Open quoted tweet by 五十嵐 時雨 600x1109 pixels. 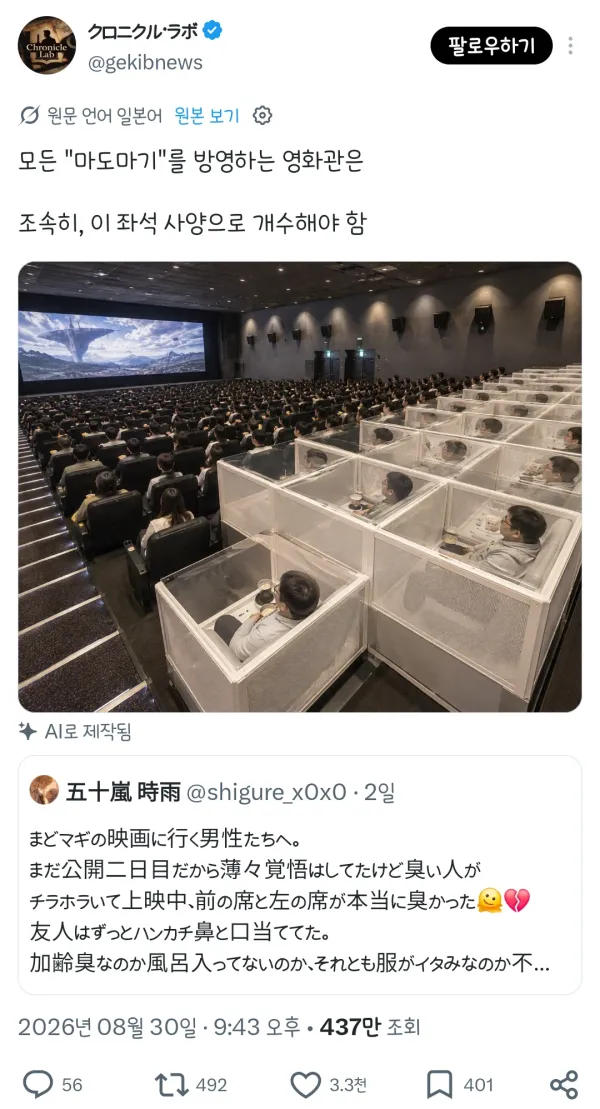coord(300,875)
